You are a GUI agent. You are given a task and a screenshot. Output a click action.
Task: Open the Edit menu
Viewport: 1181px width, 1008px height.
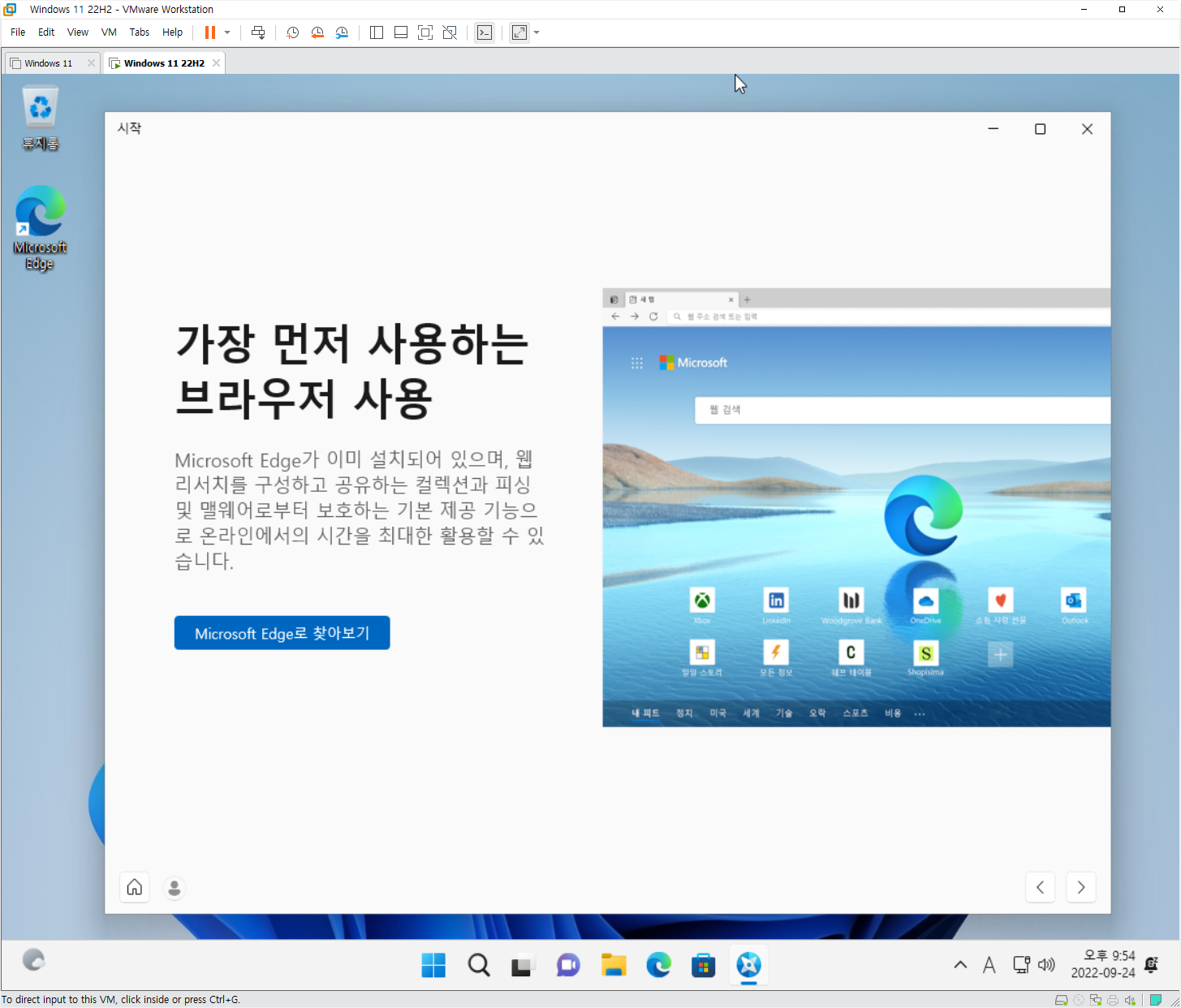coord(46,32)
